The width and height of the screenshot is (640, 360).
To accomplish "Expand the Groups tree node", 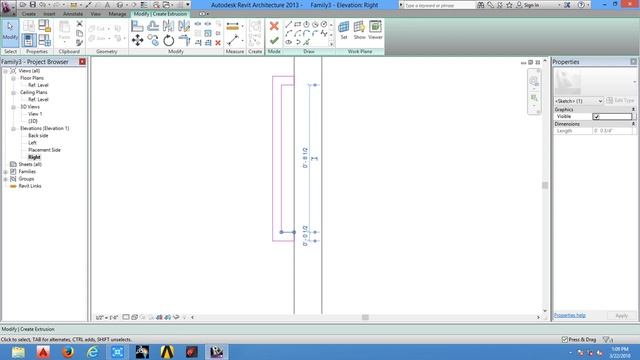I will click(x=5, y=179).
